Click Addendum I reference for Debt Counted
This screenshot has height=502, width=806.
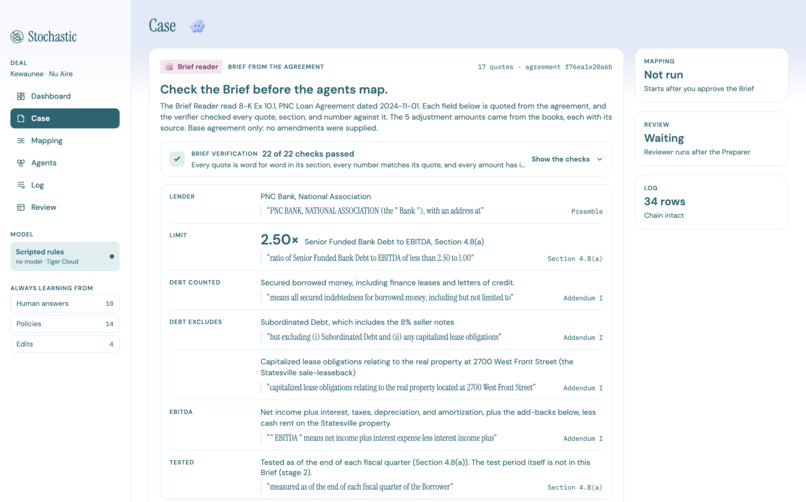coord(583,298)
